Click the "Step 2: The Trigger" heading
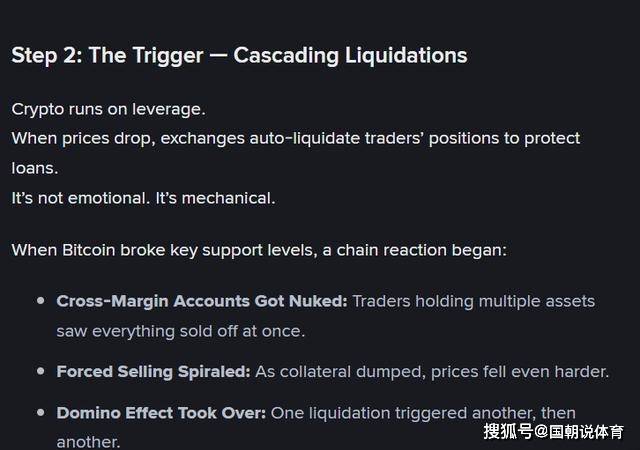This screenshot has width=640, height=450. point(239,55)
